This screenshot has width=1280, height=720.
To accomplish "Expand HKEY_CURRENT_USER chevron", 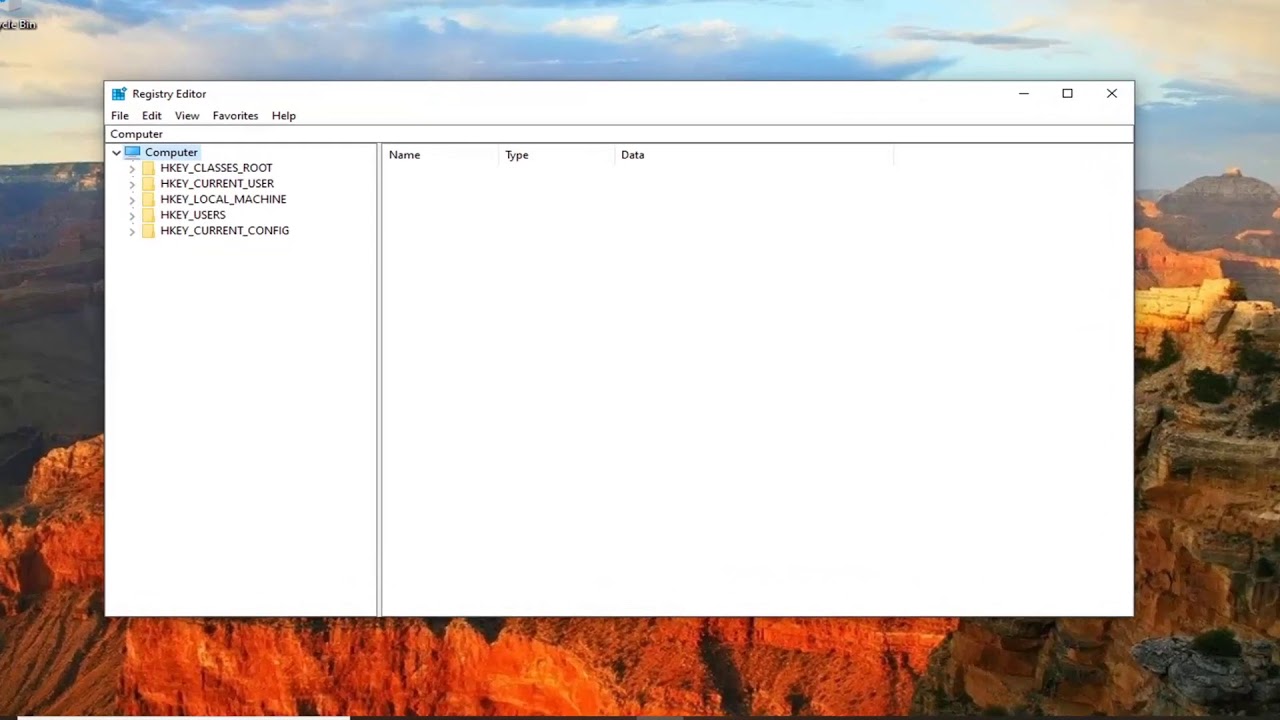I will pos(132,184).
